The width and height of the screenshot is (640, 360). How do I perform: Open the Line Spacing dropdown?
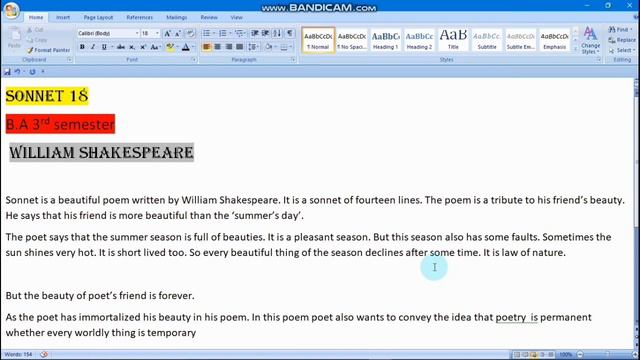tap(253, 47)
